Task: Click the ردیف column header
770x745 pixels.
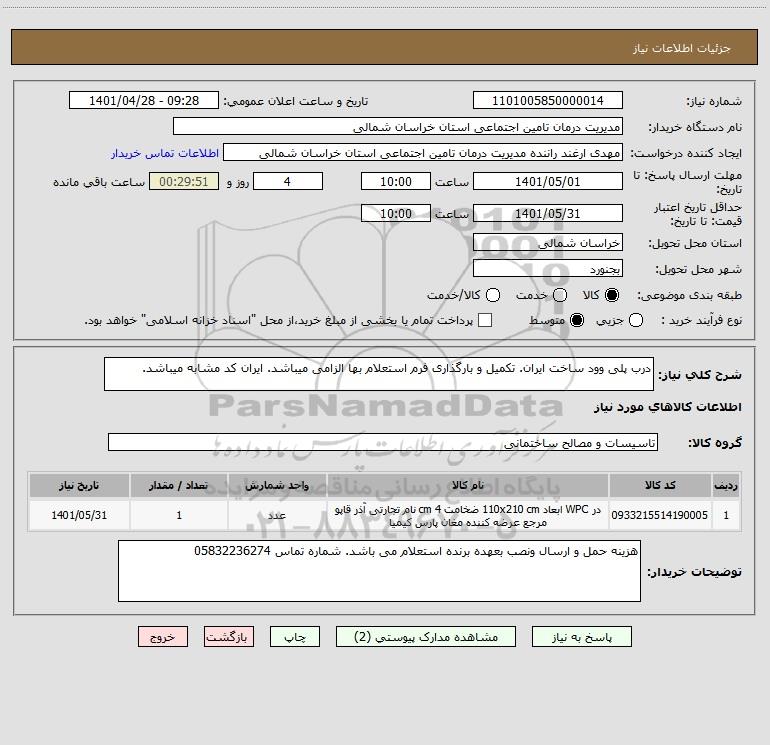Action: coord(726,485)
